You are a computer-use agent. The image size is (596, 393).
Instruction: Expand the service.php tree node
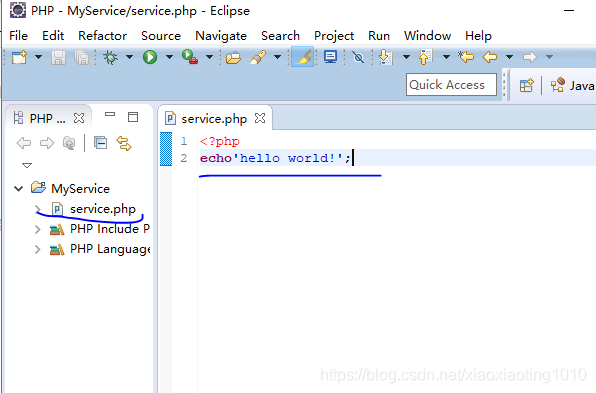[38, 209]
